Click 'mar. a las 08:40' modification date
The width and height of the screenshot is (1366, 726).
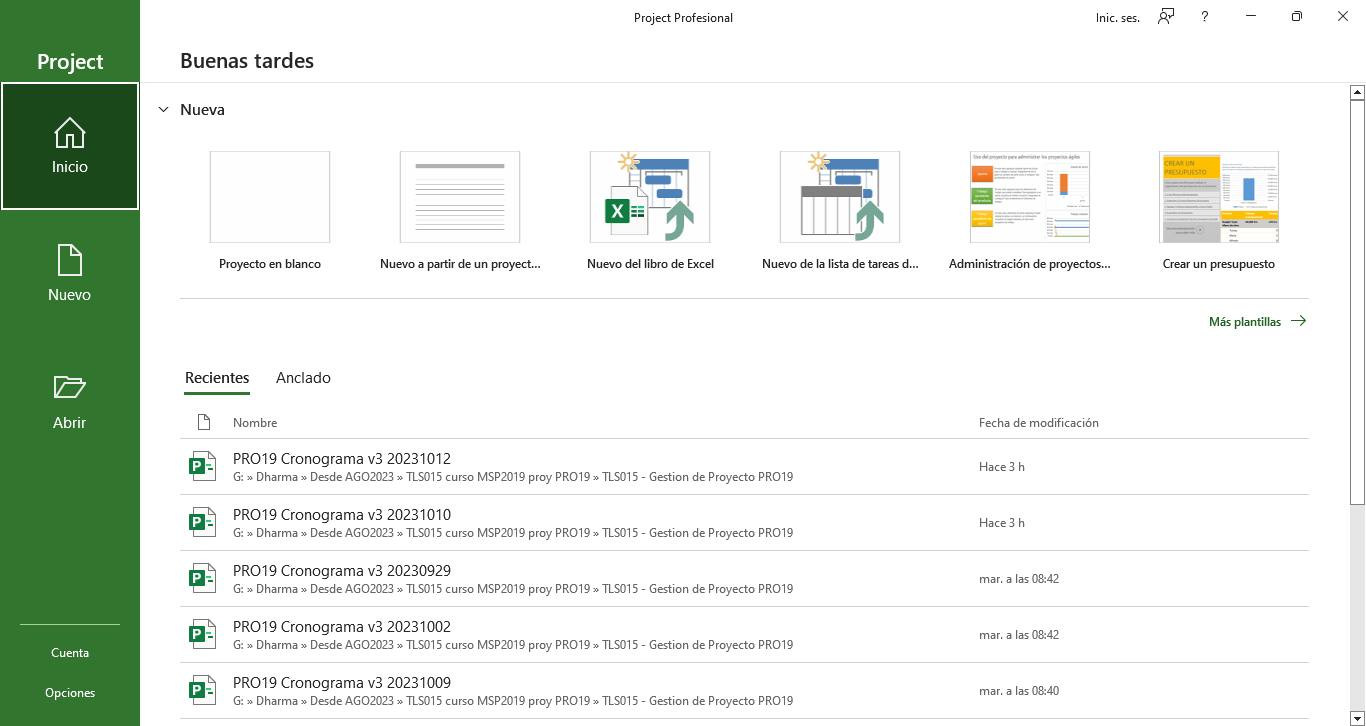coord(1019,691)
